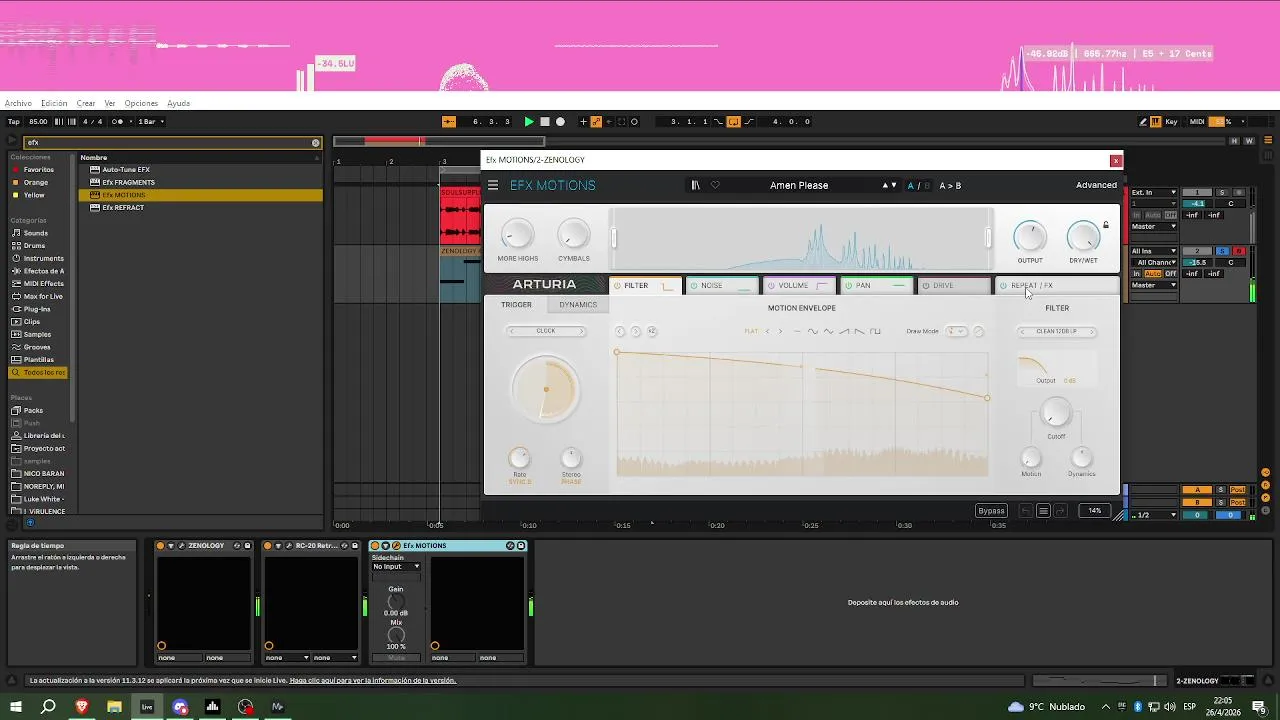Open the Edición menu
1280x720 pixels.
coord(54,103)
